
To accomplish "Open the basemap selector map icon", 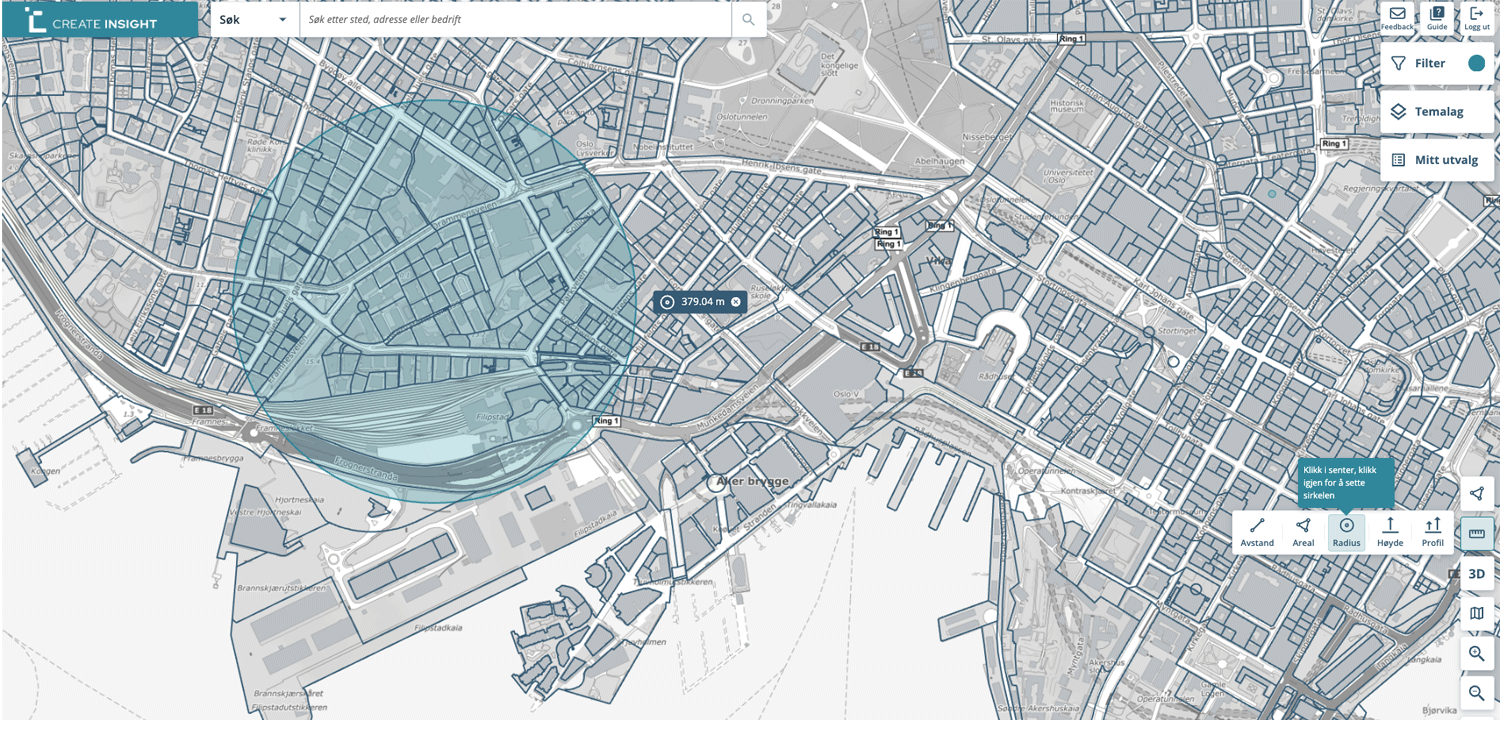I will point(1477,613).
